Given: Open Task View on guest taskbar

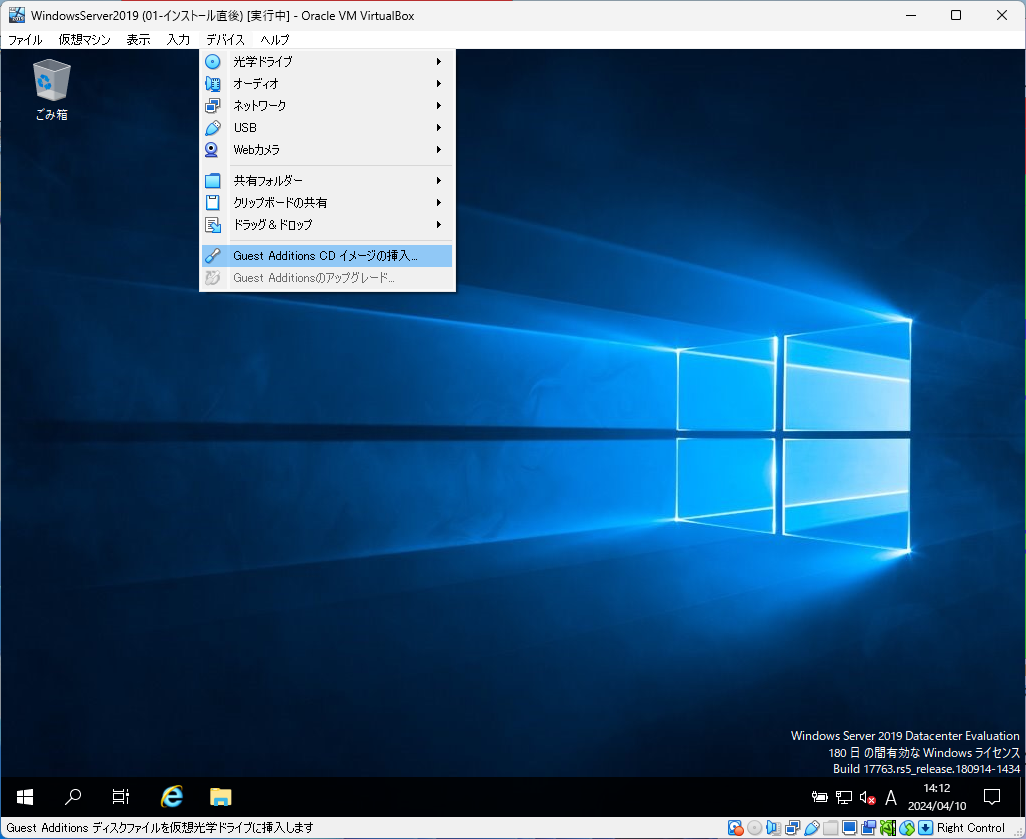Looking at the screenshot, I should click(120, 796).
